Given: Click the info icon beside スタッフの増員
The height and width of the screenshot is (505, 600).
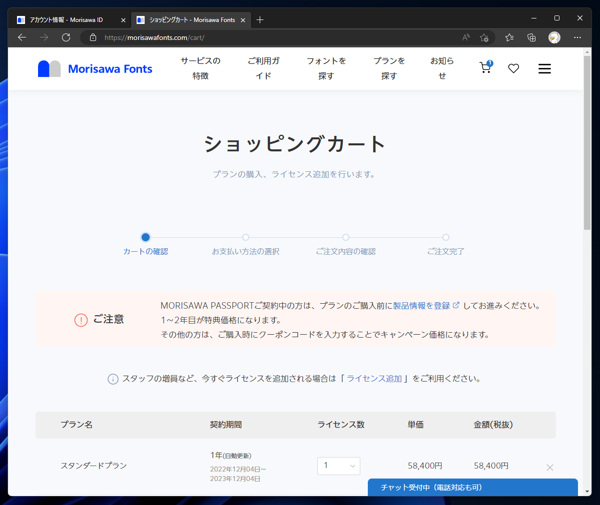Looking at the screenshot, I should 113,379.
